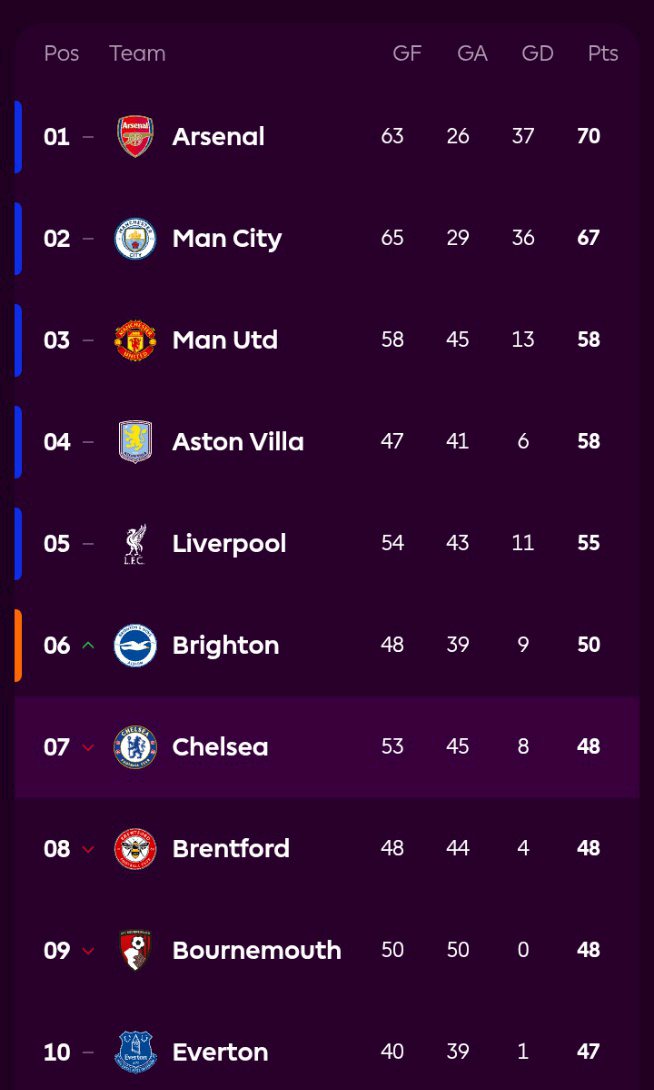The width and height of the screenshot is (654, 1090).
Task: Click the Brighton club badge
Action: (135, 645)
